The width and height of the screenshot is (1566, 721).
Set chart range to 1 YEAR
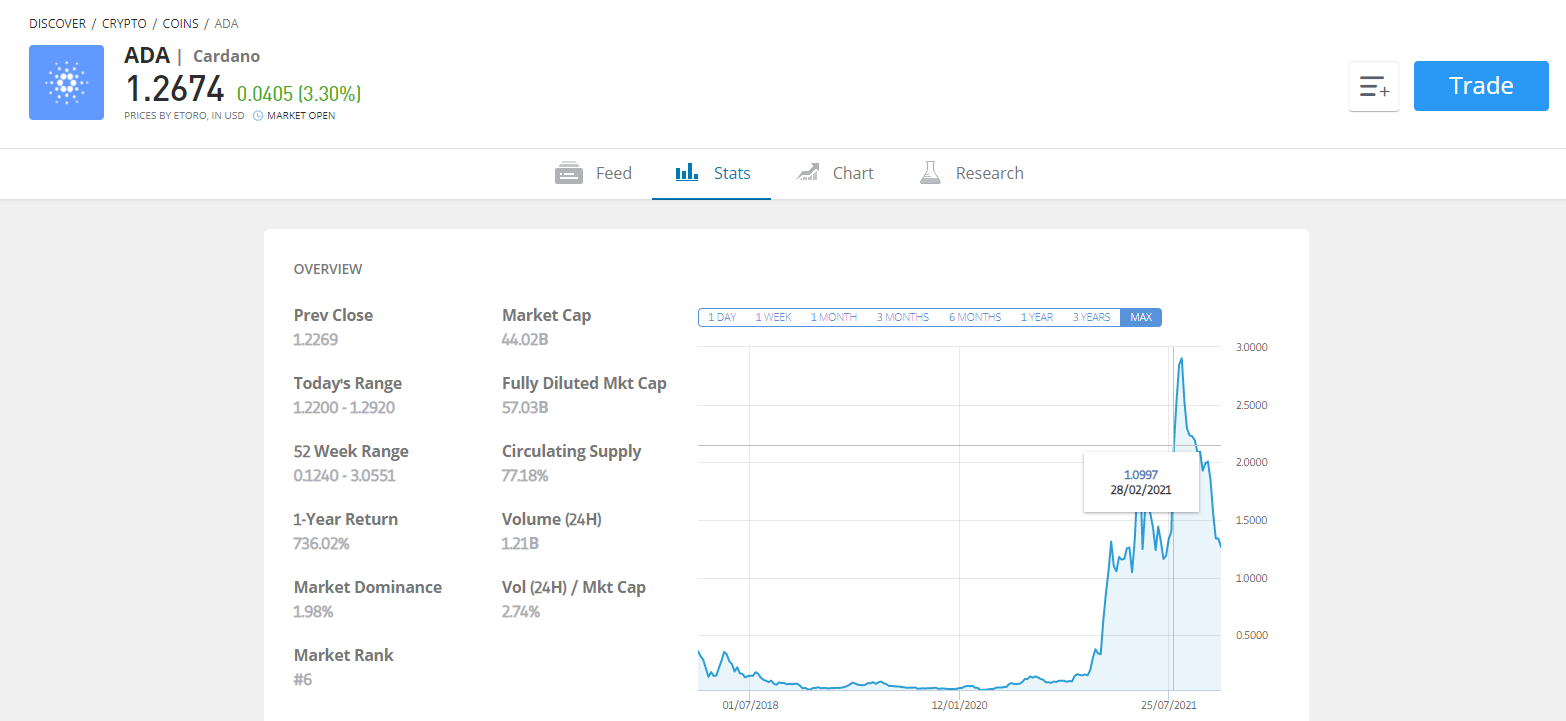pyautogui.click(x=1037, y=317)
